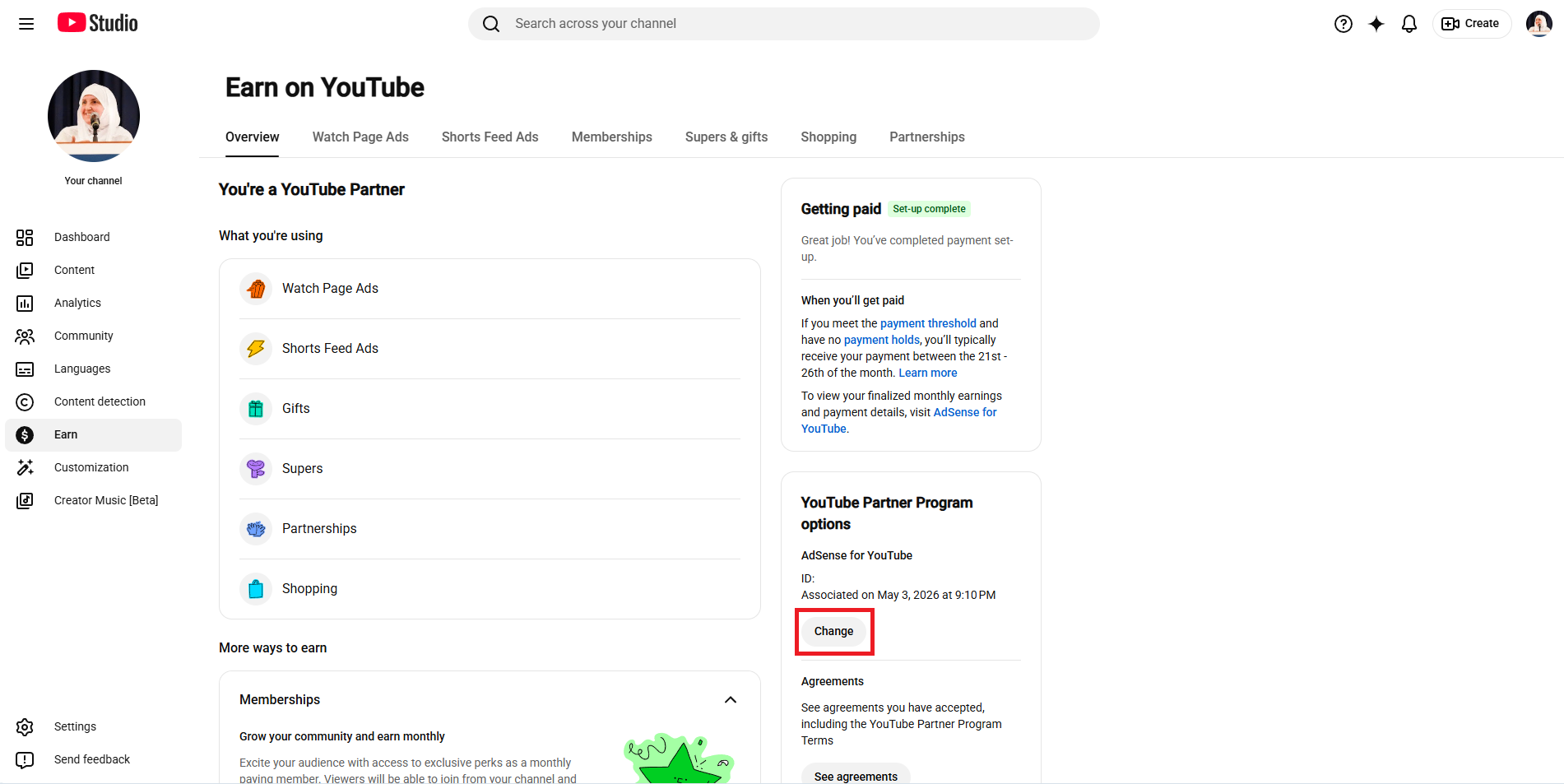Click the Partnerships handshake icon
Image resolution: width=1564 pixels, height=784 pixels.
click(x=256, y=529)
